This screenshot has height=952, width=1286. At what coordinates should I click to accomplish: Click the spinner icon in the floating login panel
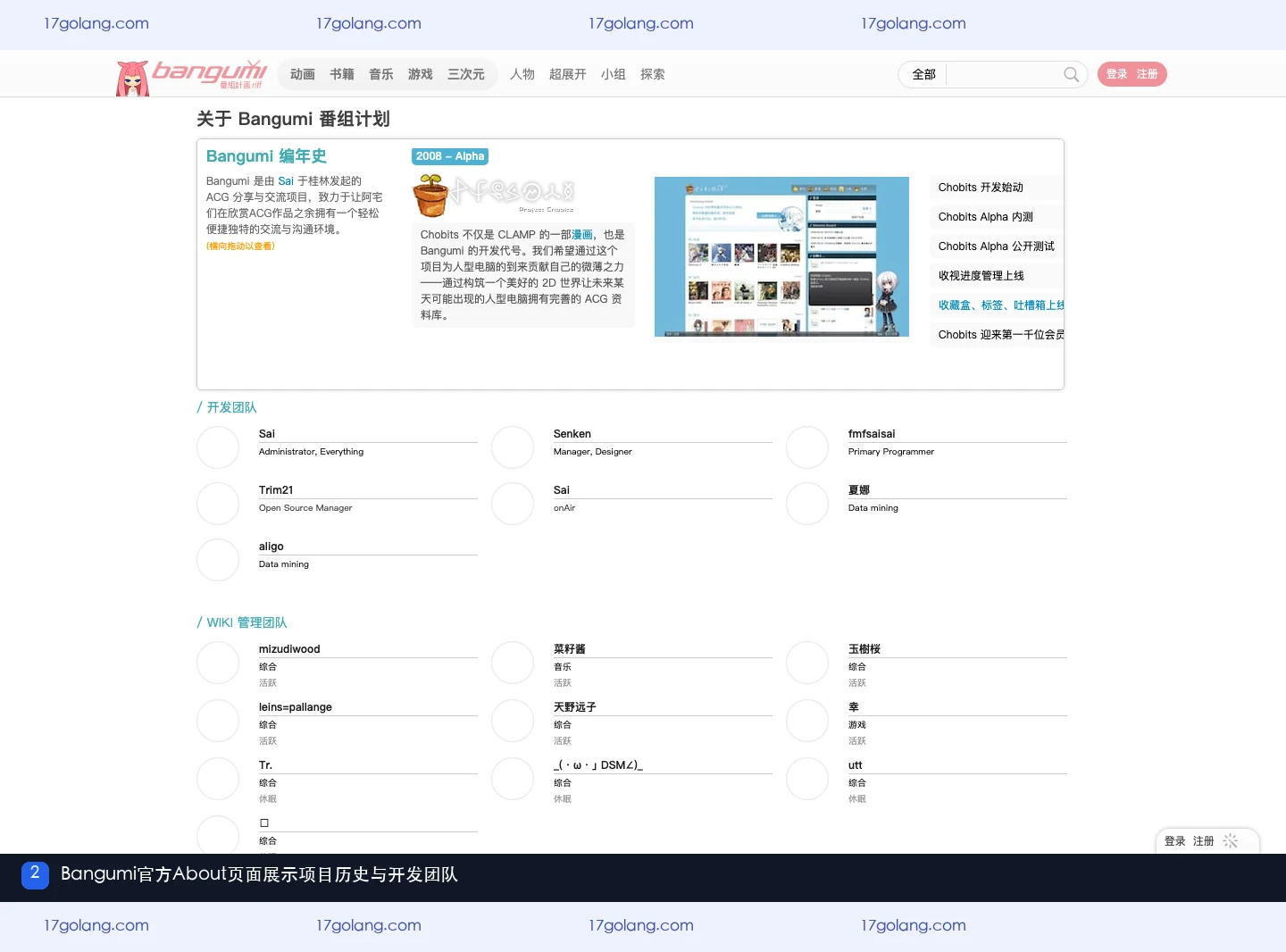(1231, 841)
